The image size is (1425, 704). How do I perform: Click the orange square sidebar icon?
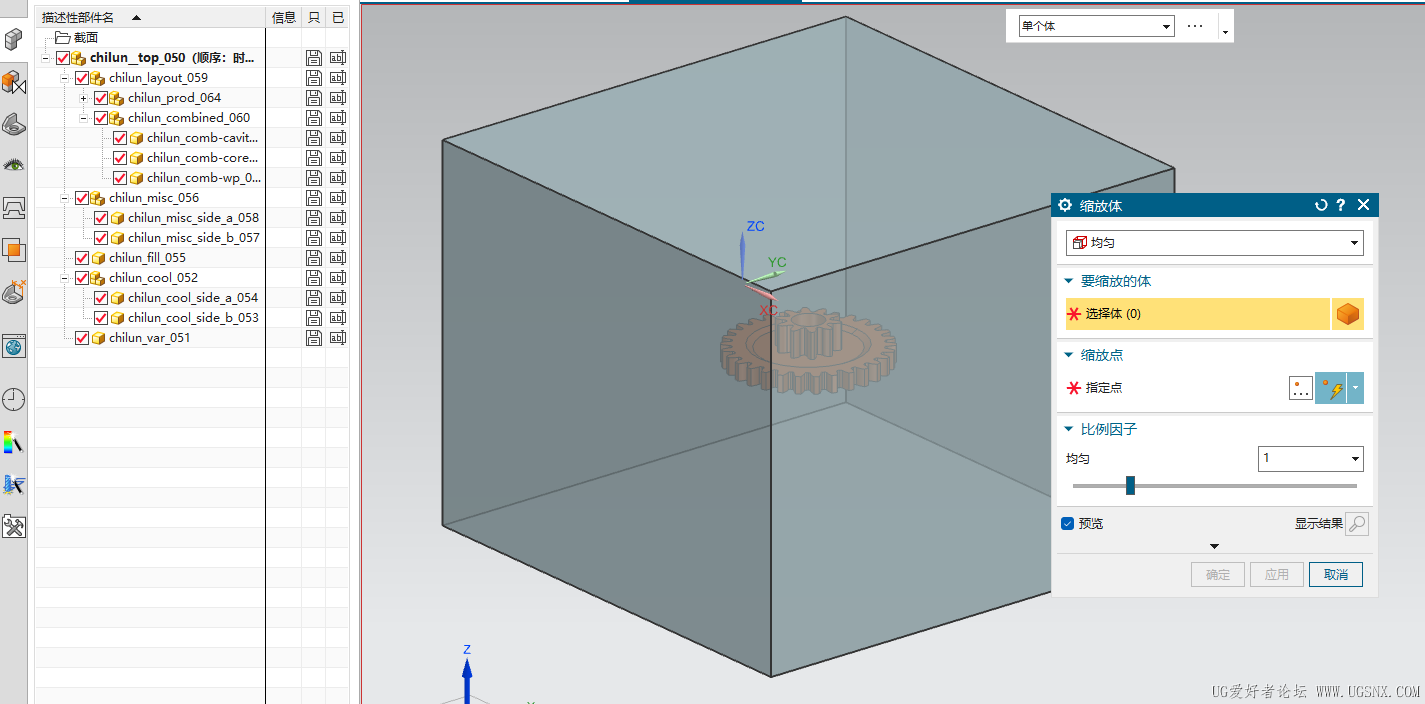(13, 249)
